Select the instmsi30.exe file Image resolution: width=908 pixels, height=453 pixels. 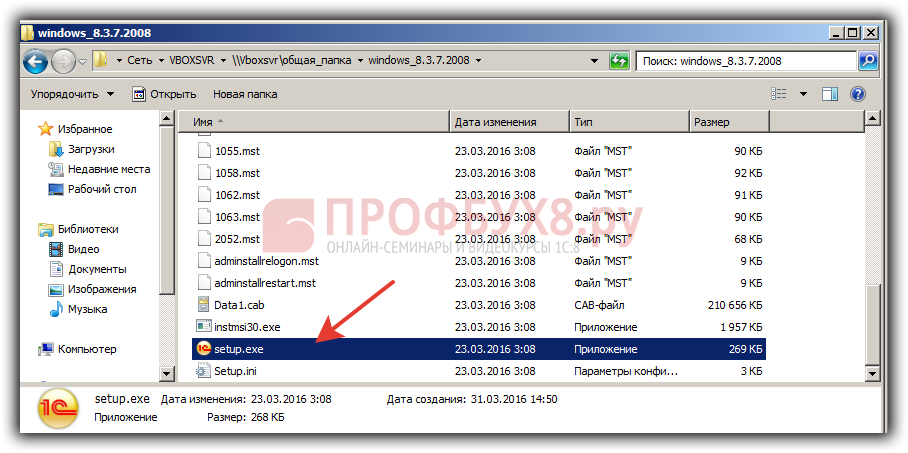(248, 326)
